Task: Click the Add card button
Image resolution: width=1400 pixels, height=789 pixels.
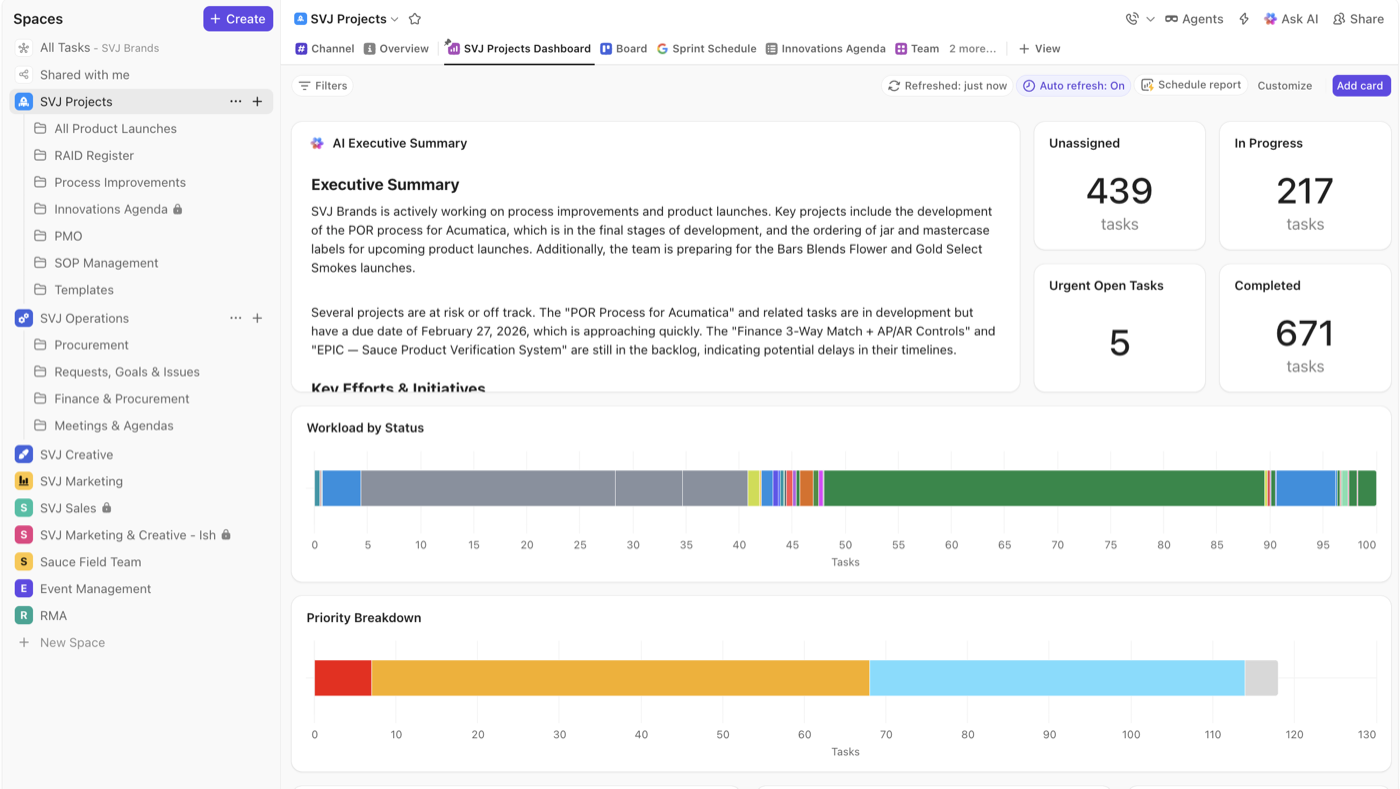Action: [x=1361, y=86]
